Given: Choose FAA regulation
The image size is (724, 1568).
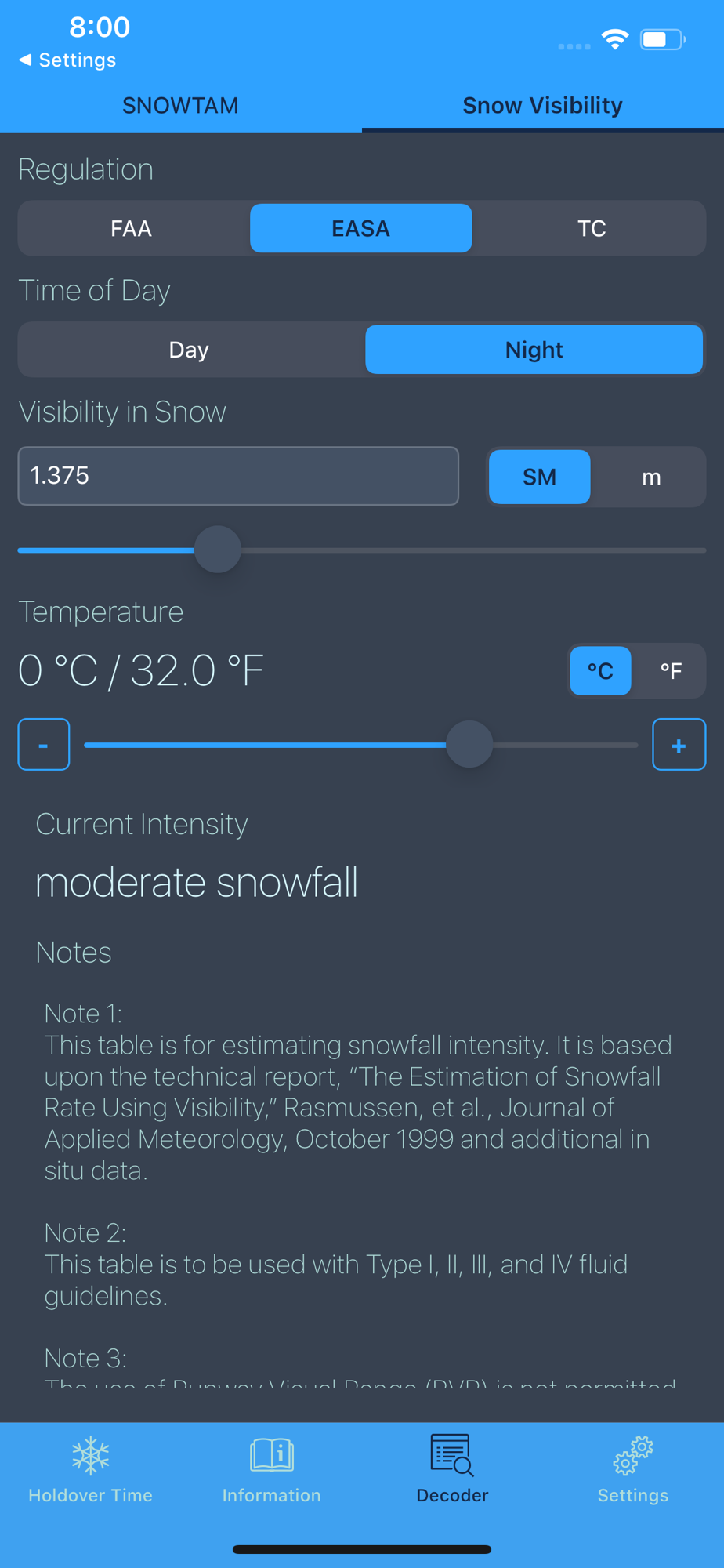Looking at the screenshot, I should coord(132,228).
